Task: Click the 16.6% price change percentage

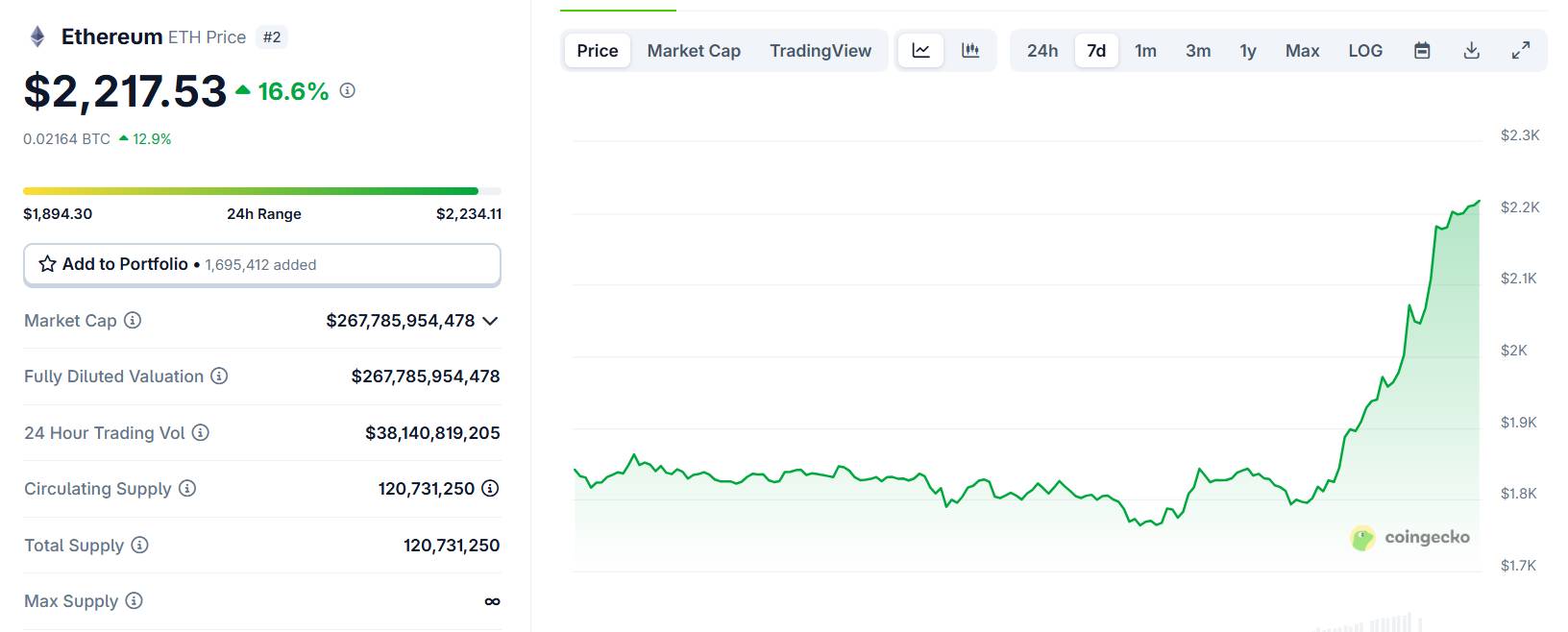Action: [x=293, y=91]
